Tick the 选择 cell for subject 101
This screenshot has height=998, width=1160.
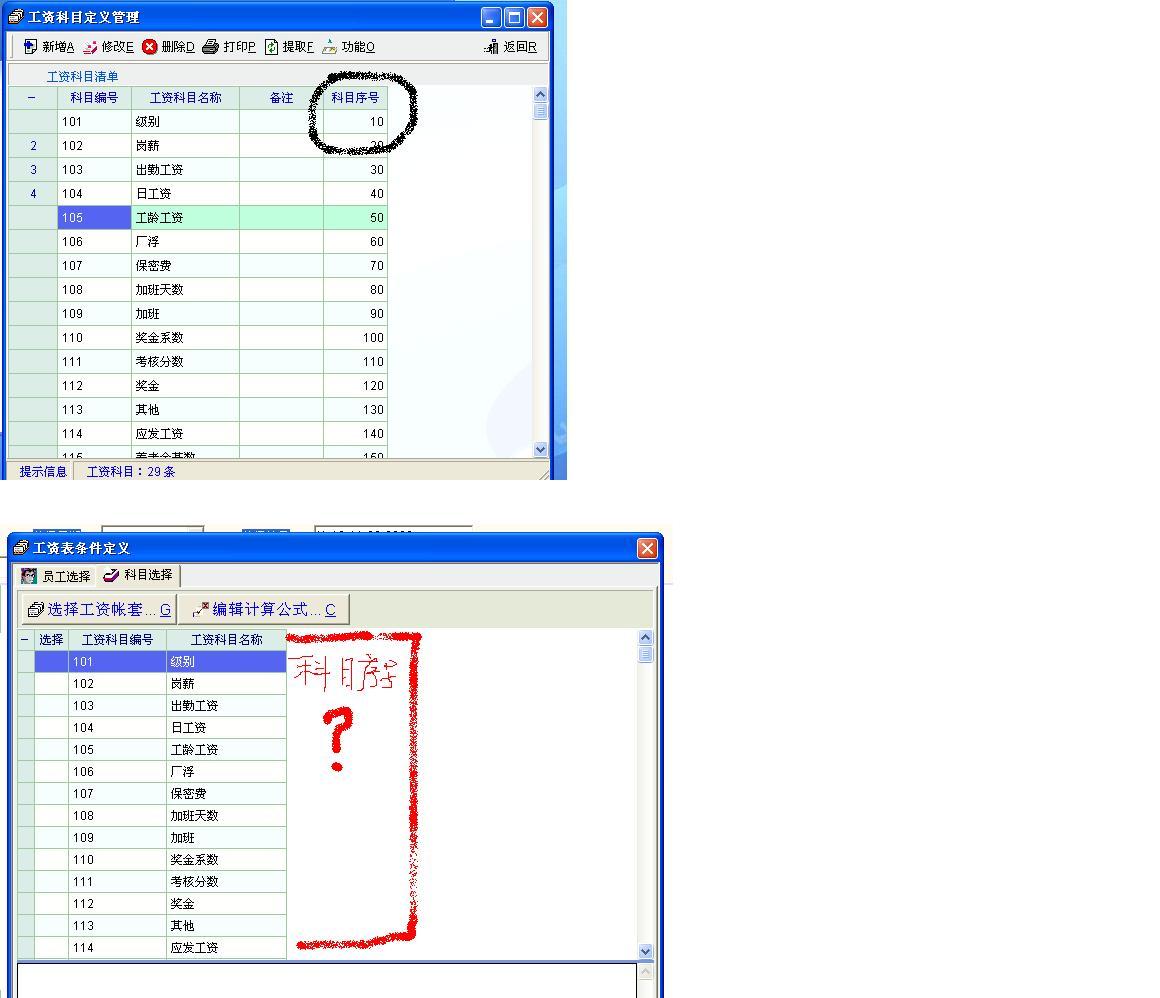point(51,662)
